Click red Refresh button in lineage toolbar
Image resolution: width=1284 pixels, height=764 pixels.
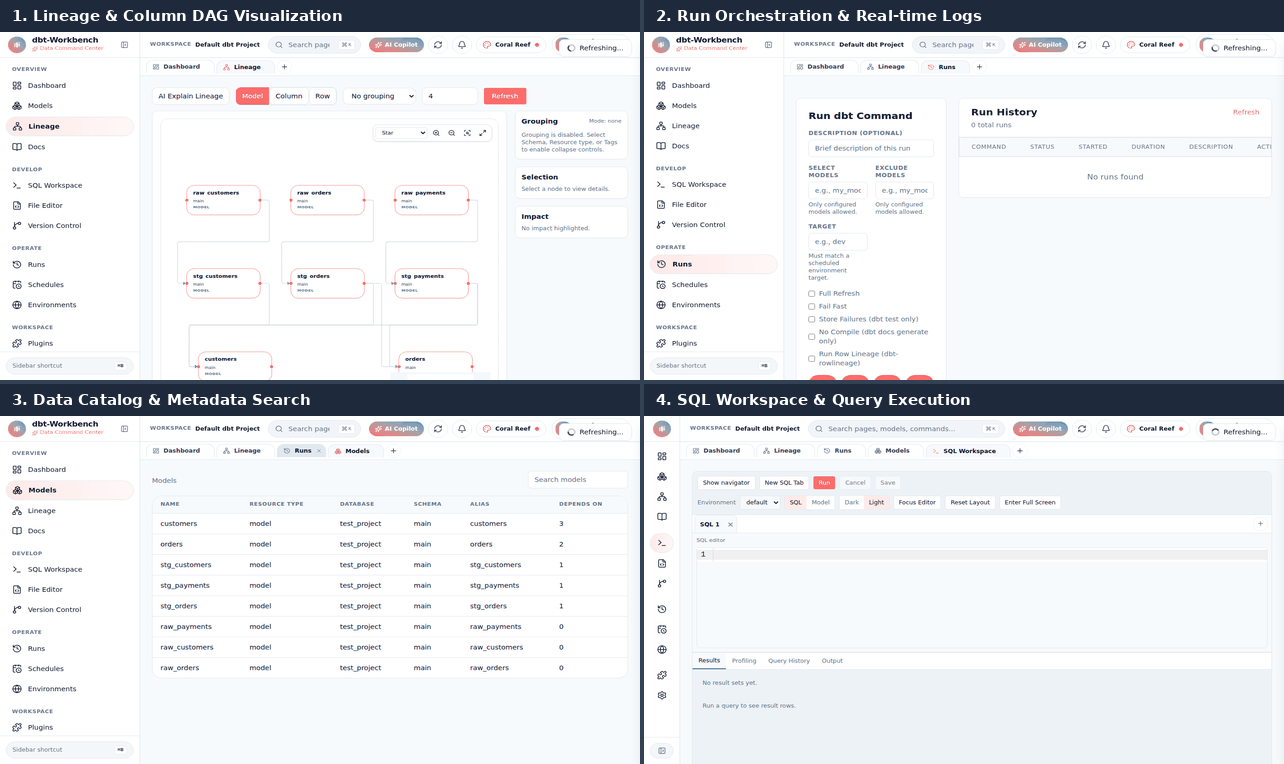coord(505,96)
